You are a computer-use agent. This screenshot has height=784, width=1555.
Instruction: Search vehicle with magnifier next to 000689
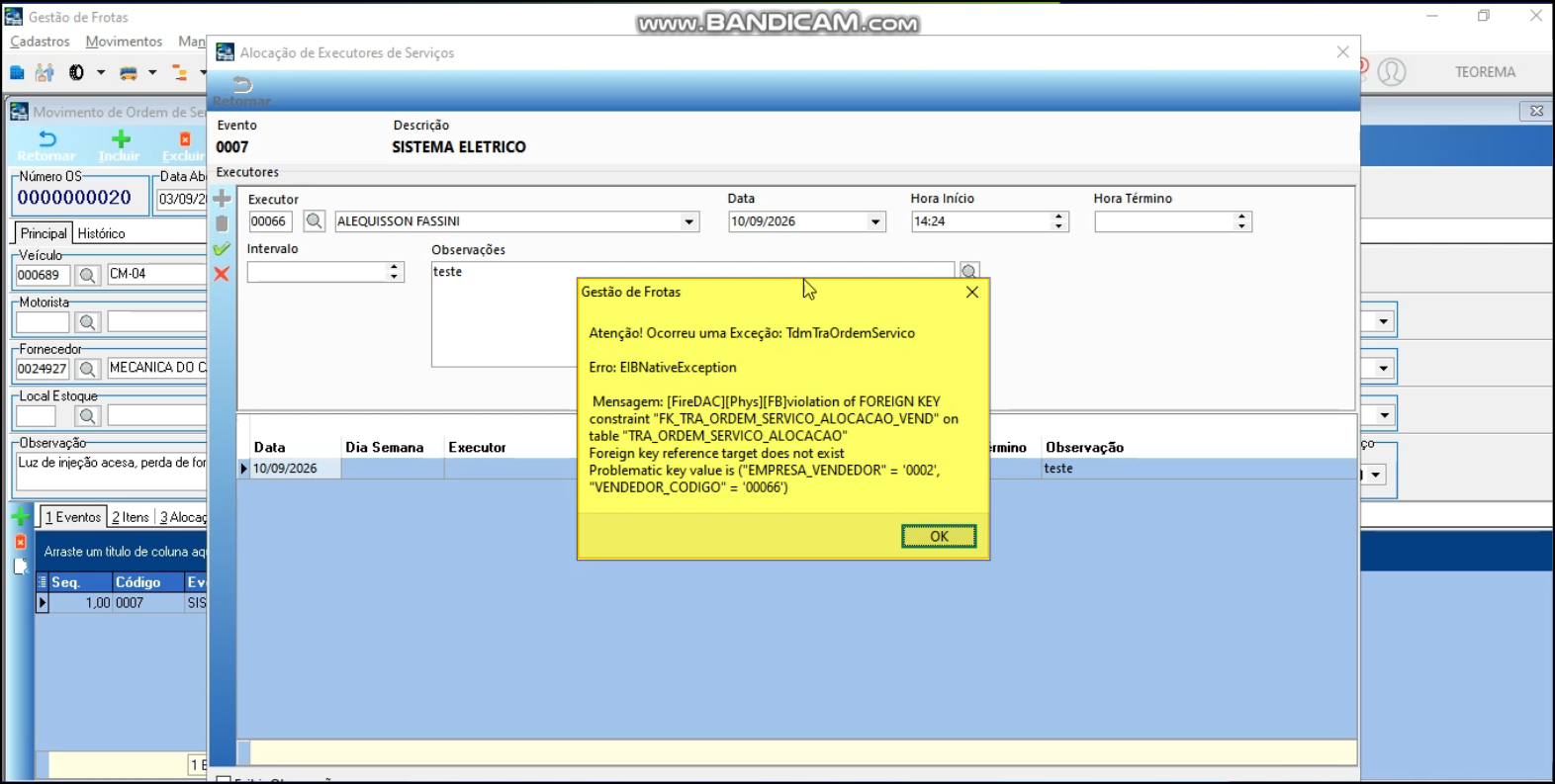[87, 275]
